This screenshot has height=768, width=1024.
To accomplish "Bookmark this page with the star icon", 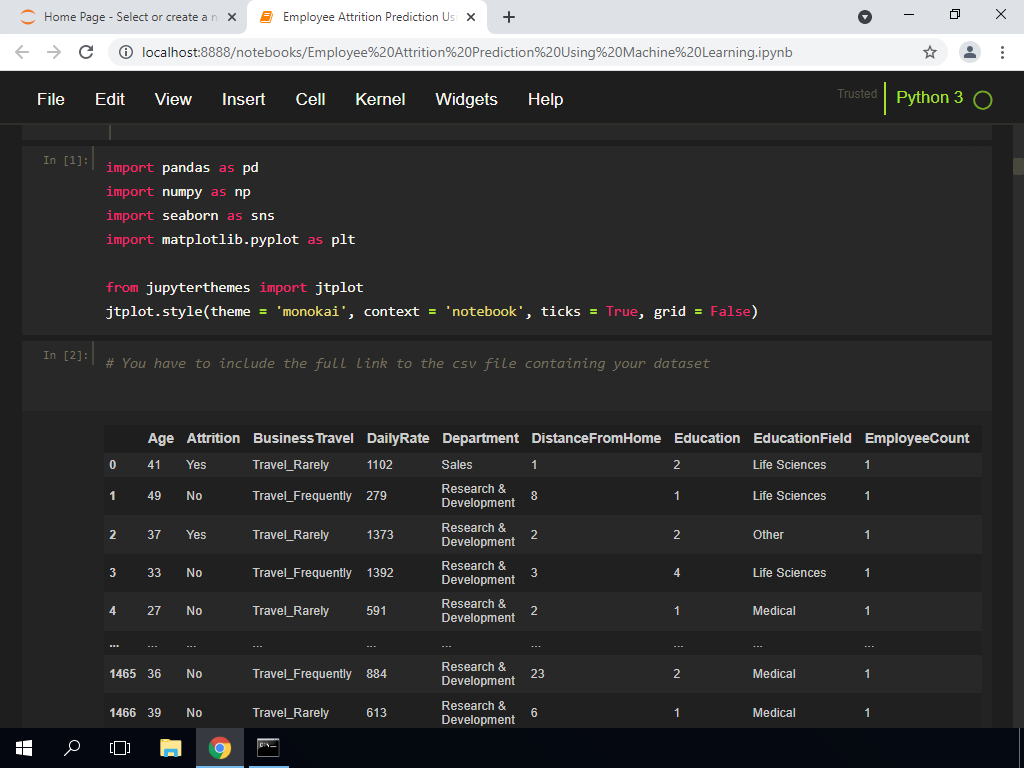I will (929, 52).
